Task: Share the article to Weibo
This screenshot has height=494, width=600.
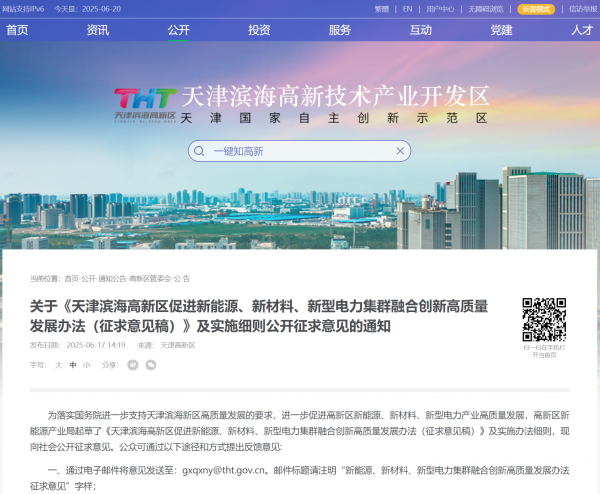Action: 133,365
